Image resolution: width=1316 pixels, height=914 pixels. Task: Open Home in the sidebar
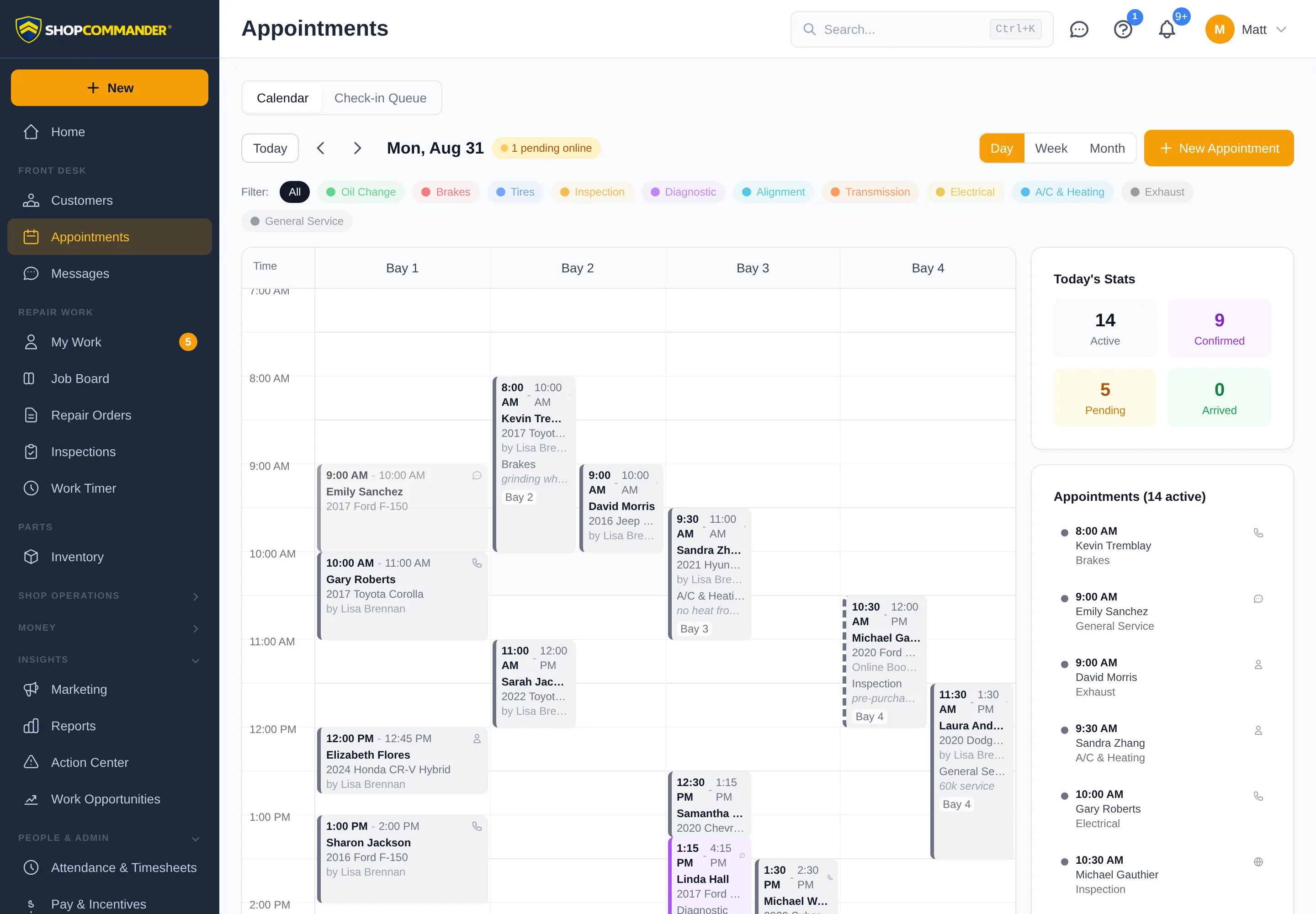109,132
